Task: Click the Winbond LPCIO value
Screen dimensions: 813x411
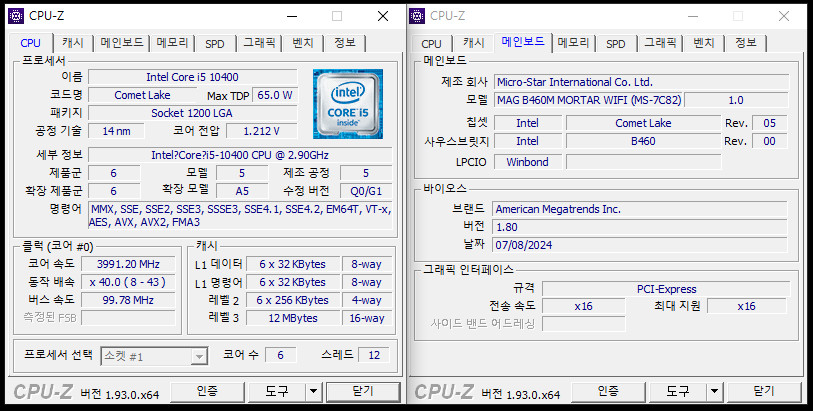Action: pos(527,162)
